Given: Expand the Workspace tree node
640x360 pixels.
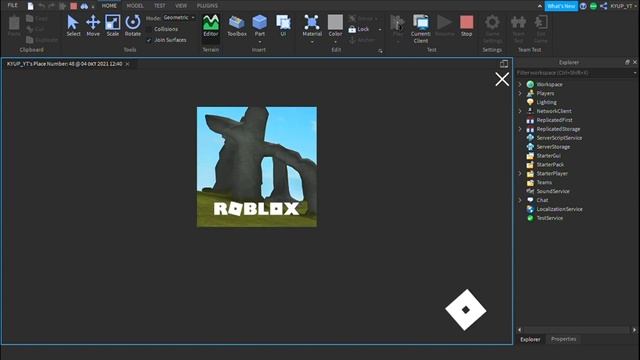Looking at the screenshot, I should (520, 84).
